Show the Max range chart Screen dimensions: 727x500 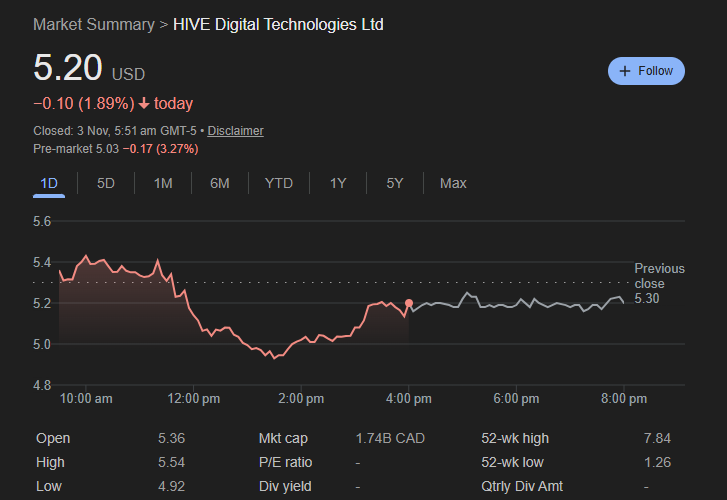point(453,183)
